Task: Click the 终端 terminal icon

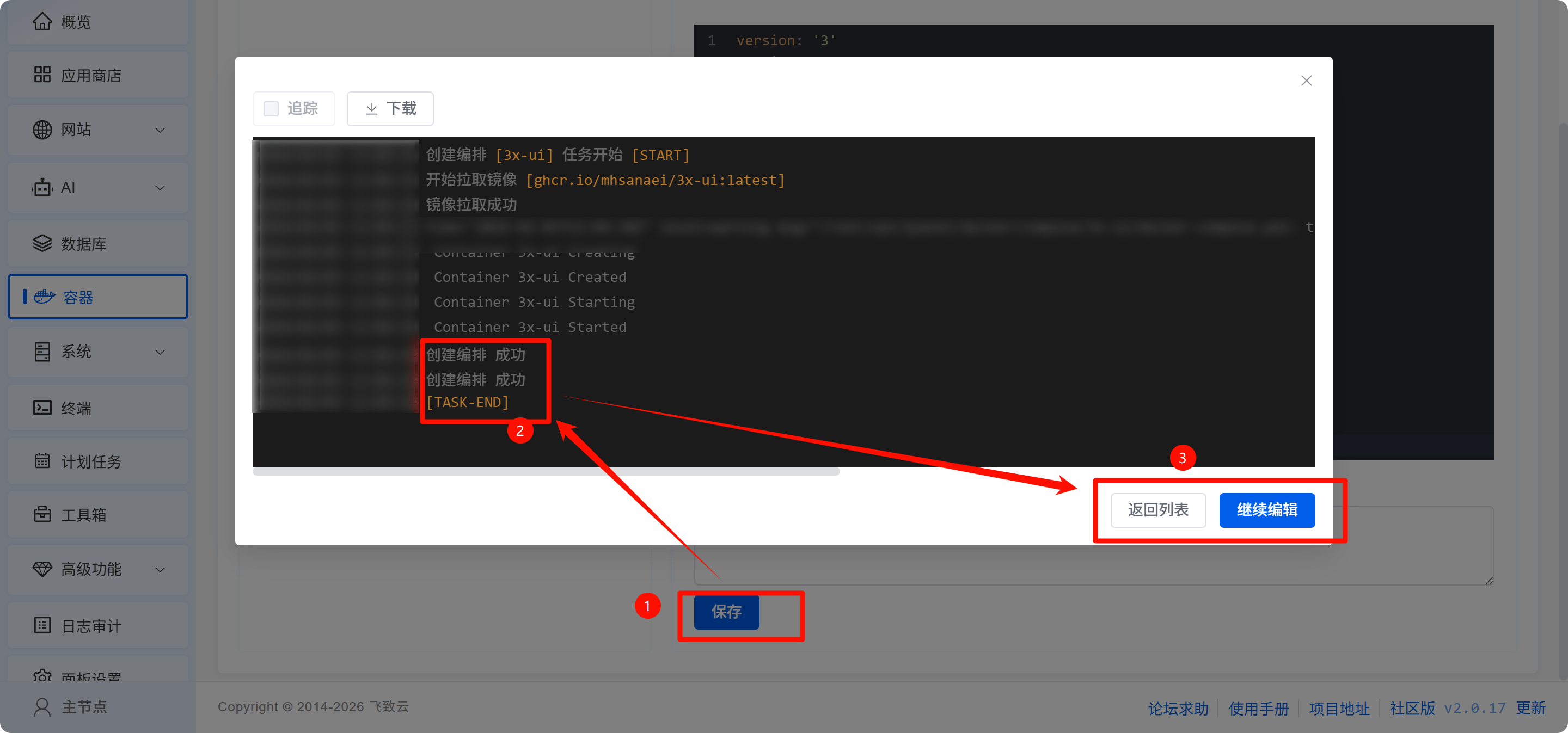Action: [x=42, y=408]
